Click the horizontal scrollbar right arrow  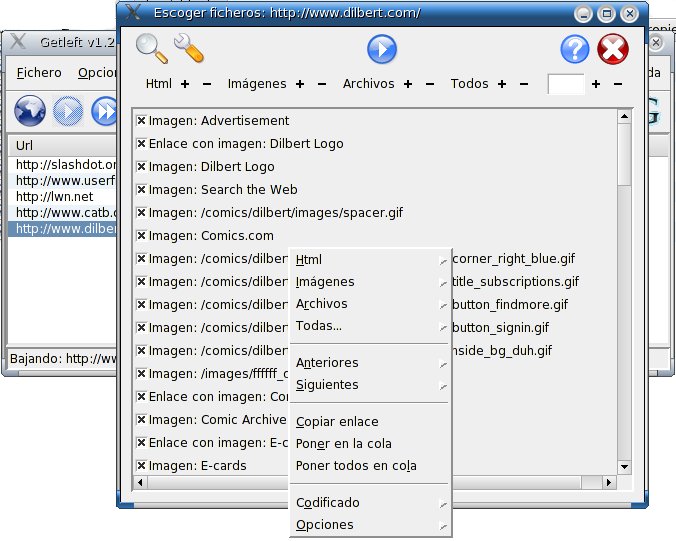click(608, 482)
